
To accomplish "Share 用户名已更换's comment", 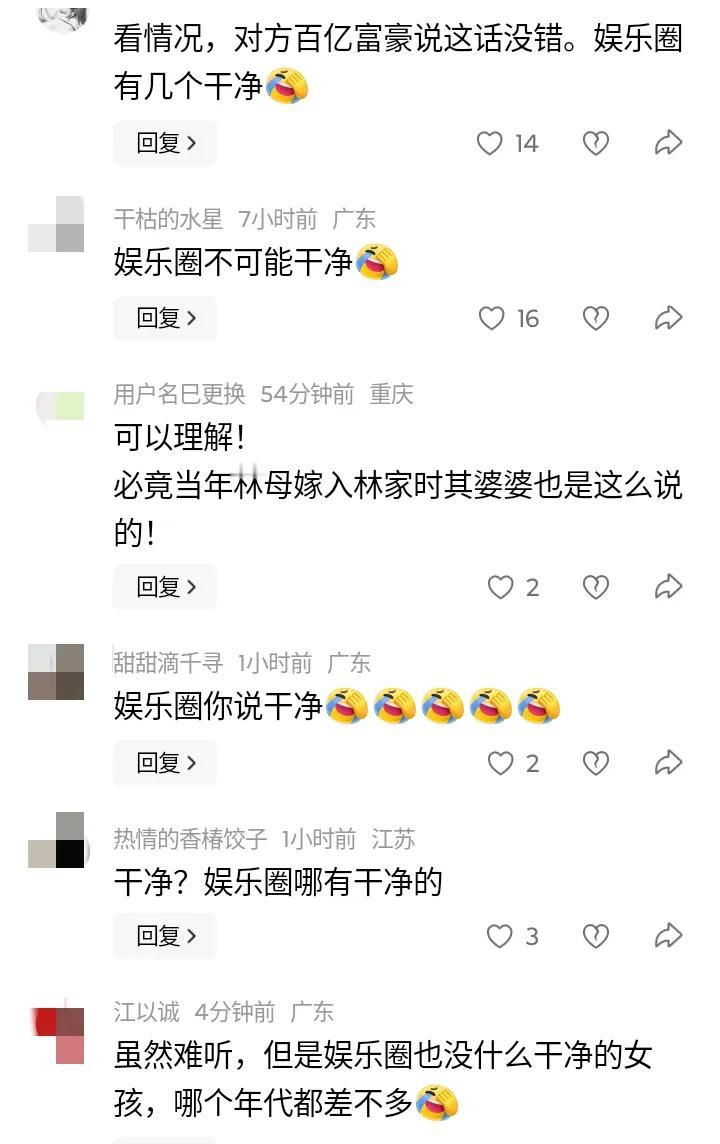I will click(x=668, y=587).
